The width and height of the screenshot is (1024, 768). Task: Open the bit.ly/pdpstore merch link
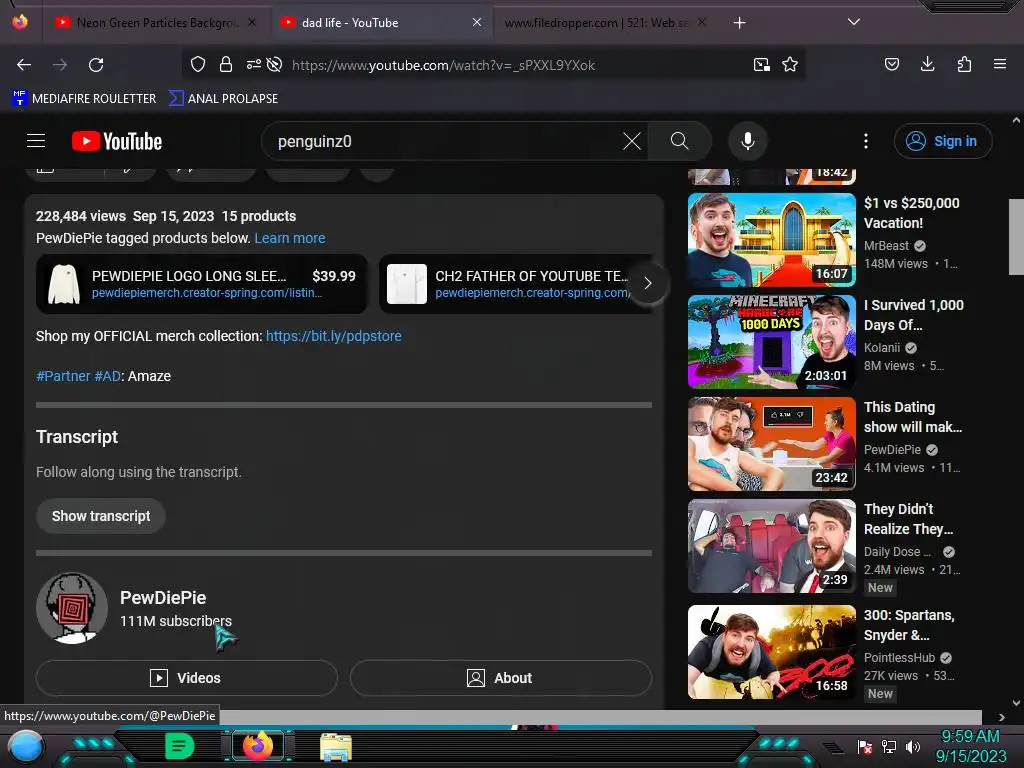[x=333, y=336]
